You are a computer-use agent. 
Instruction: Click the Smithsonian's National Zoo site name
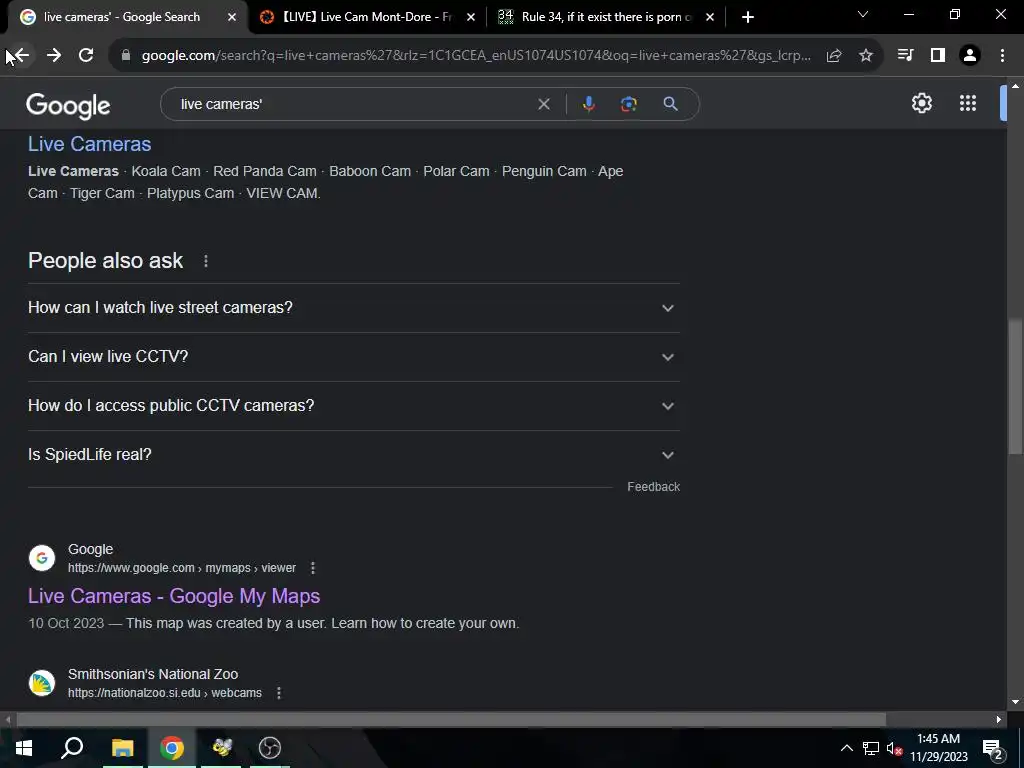153,674
